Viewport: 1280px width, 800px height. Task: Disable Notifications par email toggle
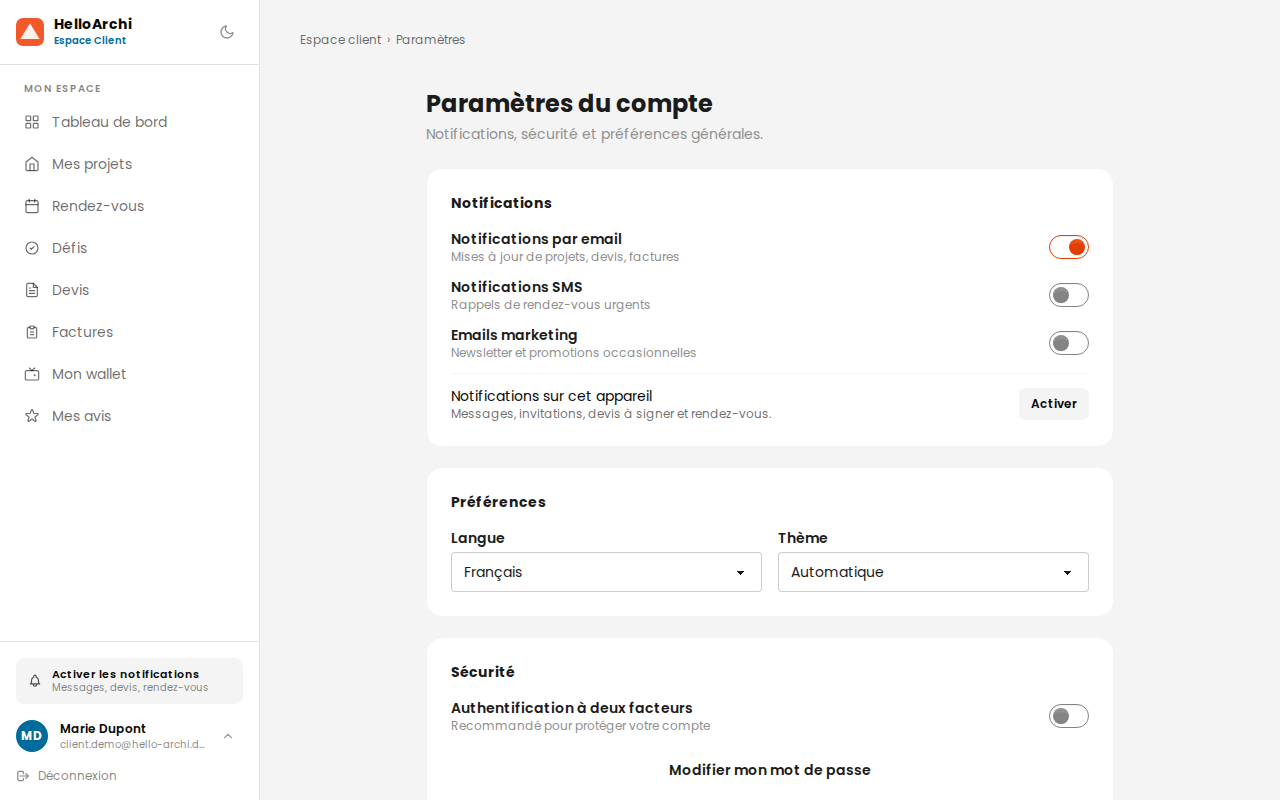[x=1069, y=247]
